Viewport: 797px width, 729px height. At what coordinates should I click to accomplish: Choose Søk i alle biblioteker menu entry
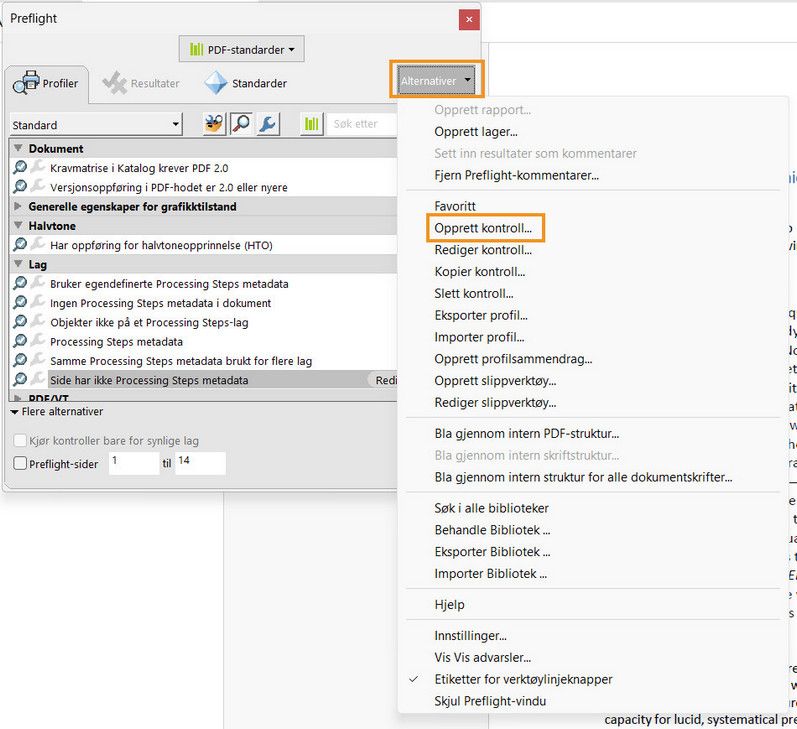tap(492, 508)
